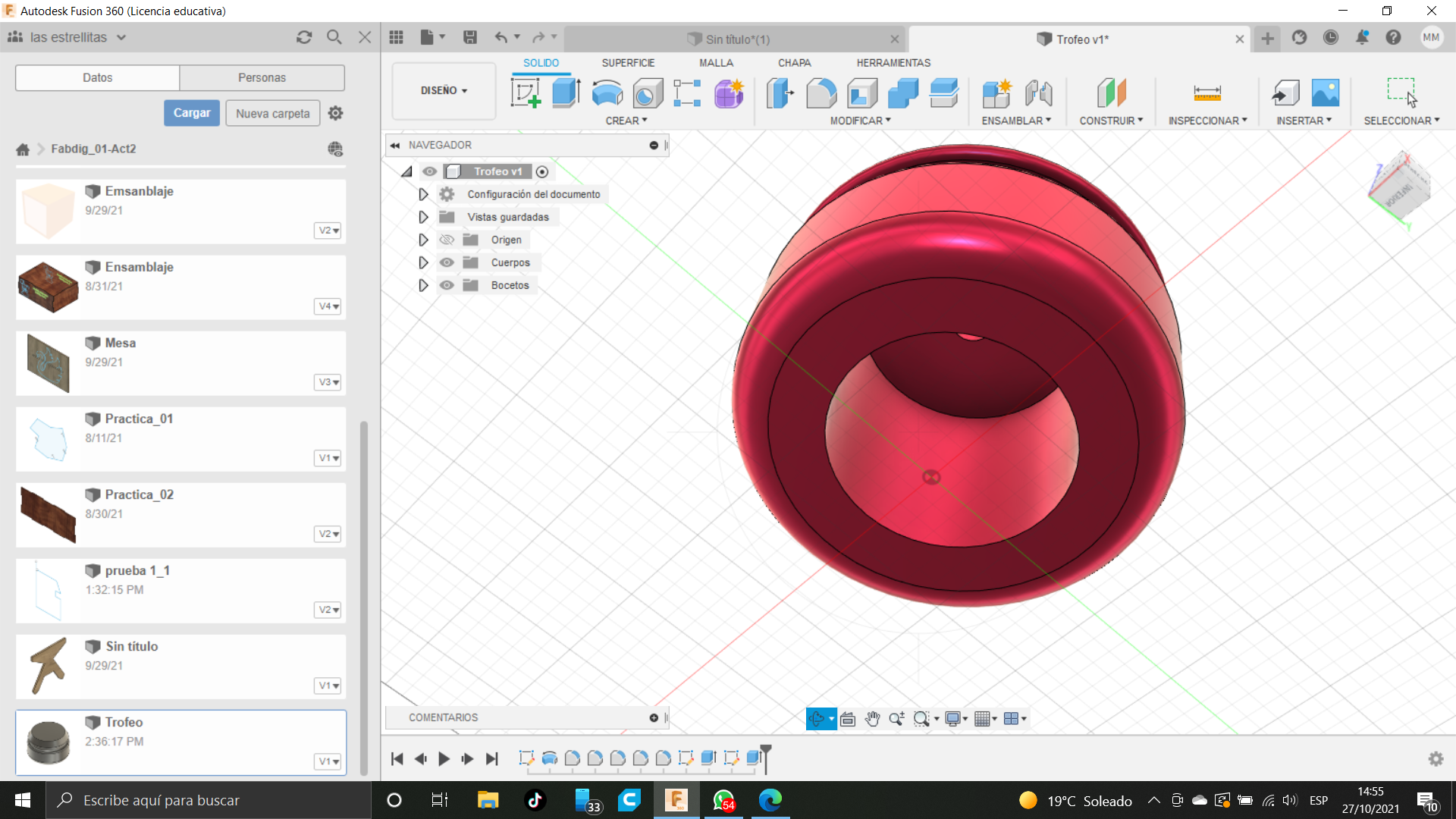The width and height of the screenshot is (1456, 819).
Task: Click the Nueva carpeta button
Action: 272,113
